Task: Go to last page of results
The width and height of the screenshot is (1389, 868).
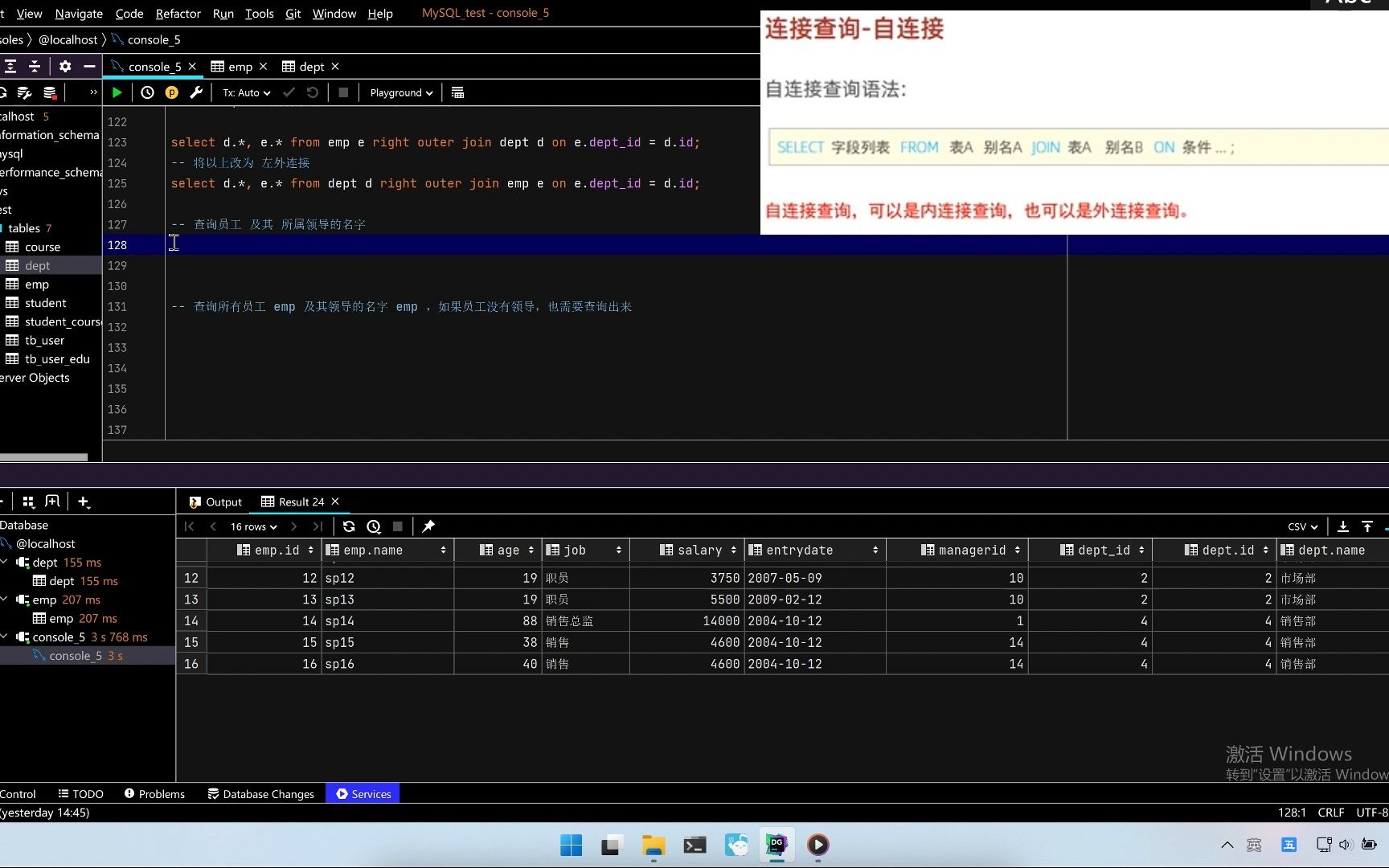Action: (x=318, y=526)
